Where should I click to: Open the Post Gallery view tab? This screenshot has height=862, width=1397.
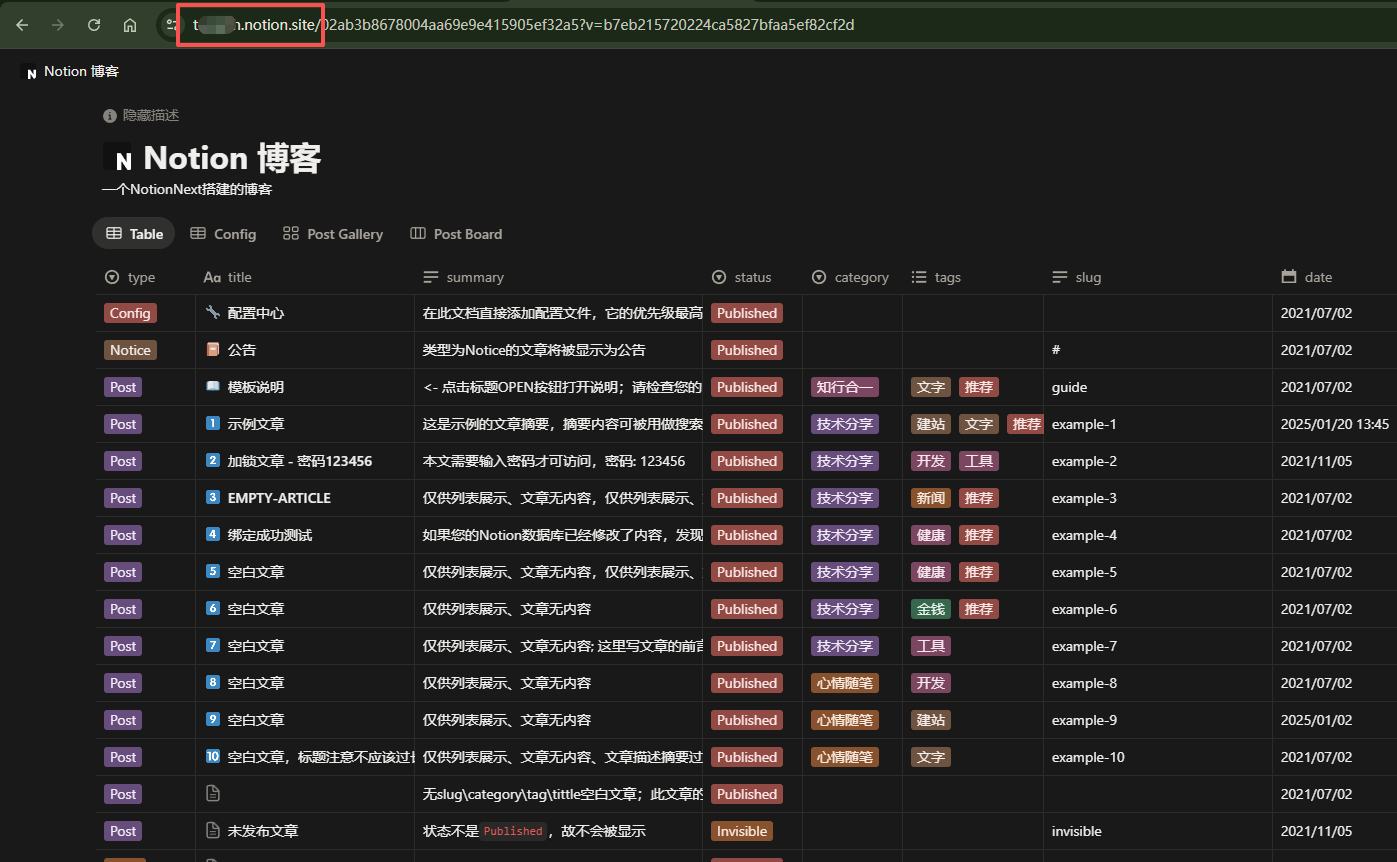(333, 234)
